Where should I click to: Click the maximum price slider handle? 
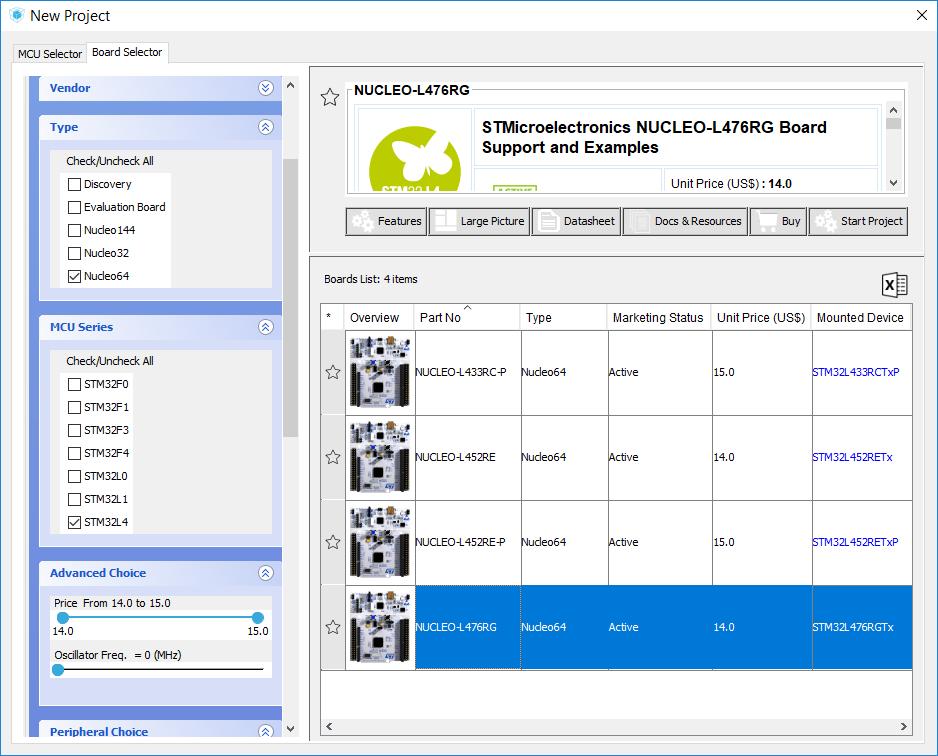coord(258,617)
